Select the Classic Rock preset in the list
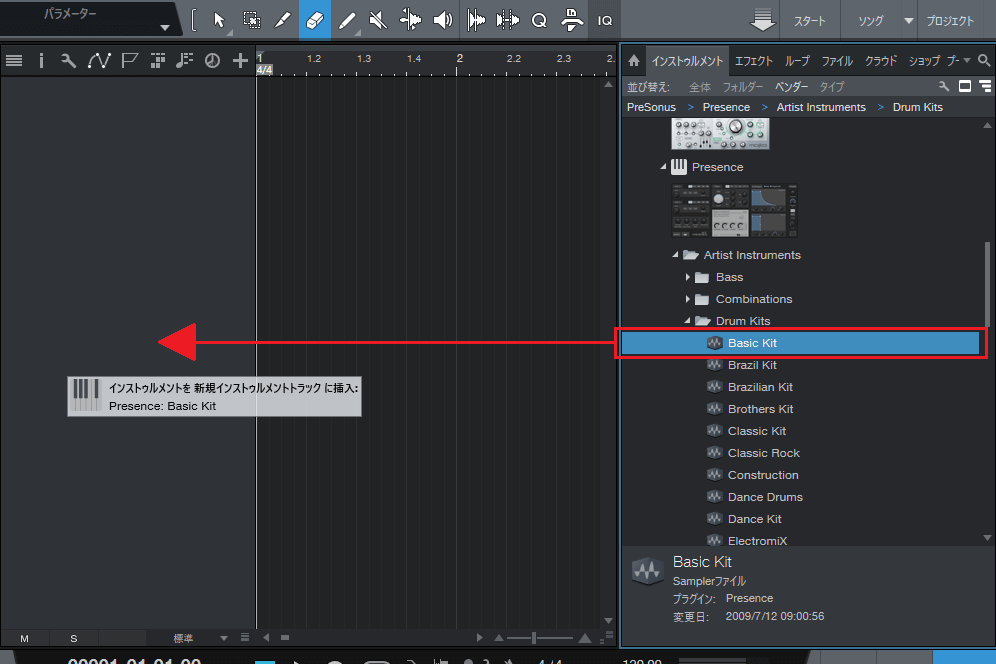 point(763,453)
